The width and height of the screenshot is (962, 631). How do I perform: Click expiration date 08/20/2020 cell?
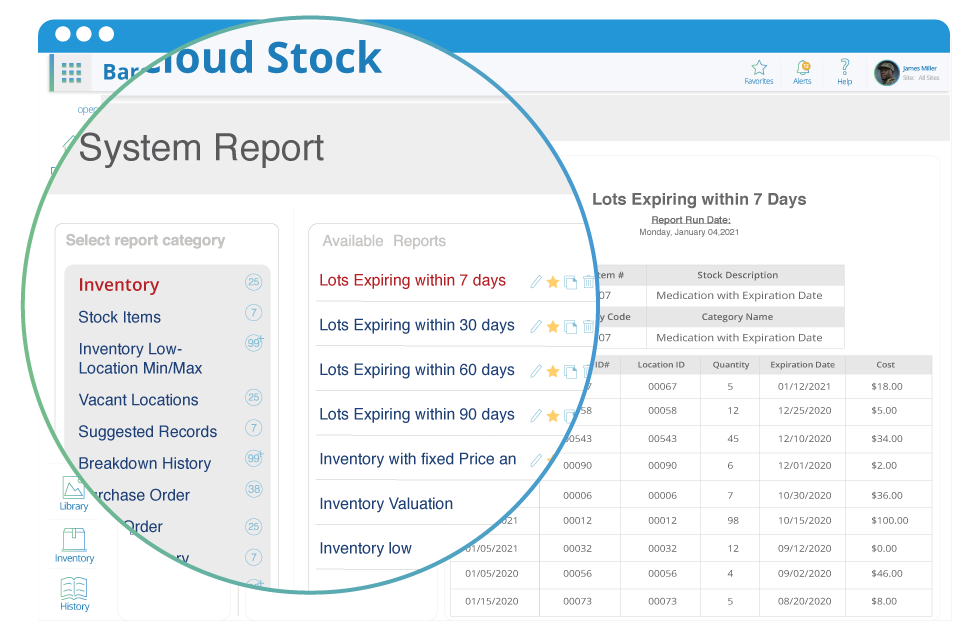click(x=804, y=602)
